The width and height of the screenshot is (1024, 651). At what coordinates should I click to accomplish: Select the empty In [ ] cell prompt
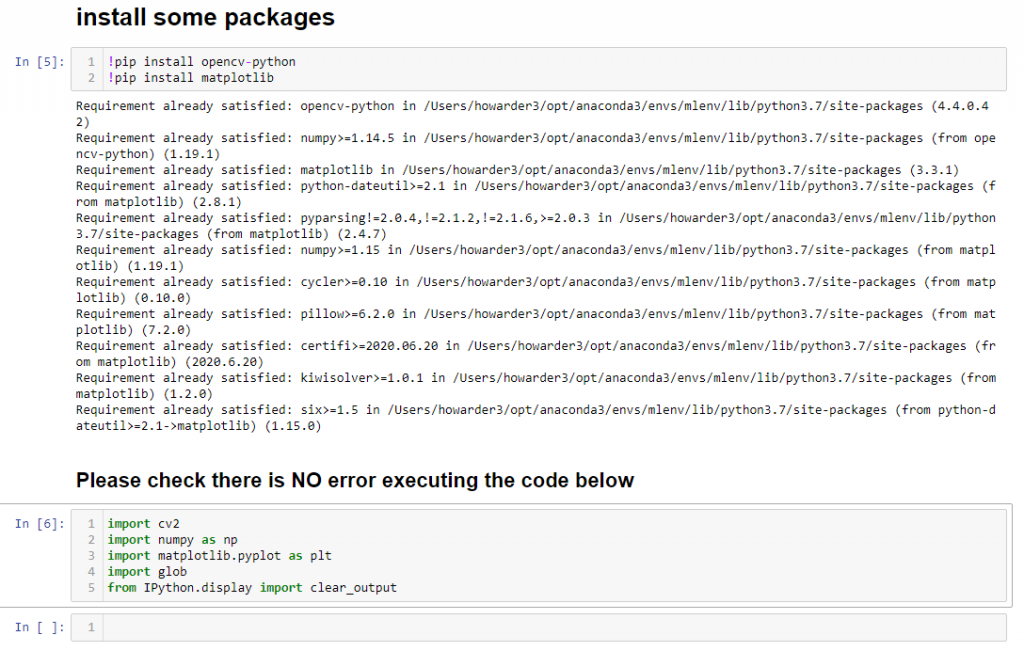tap(40, 627)
